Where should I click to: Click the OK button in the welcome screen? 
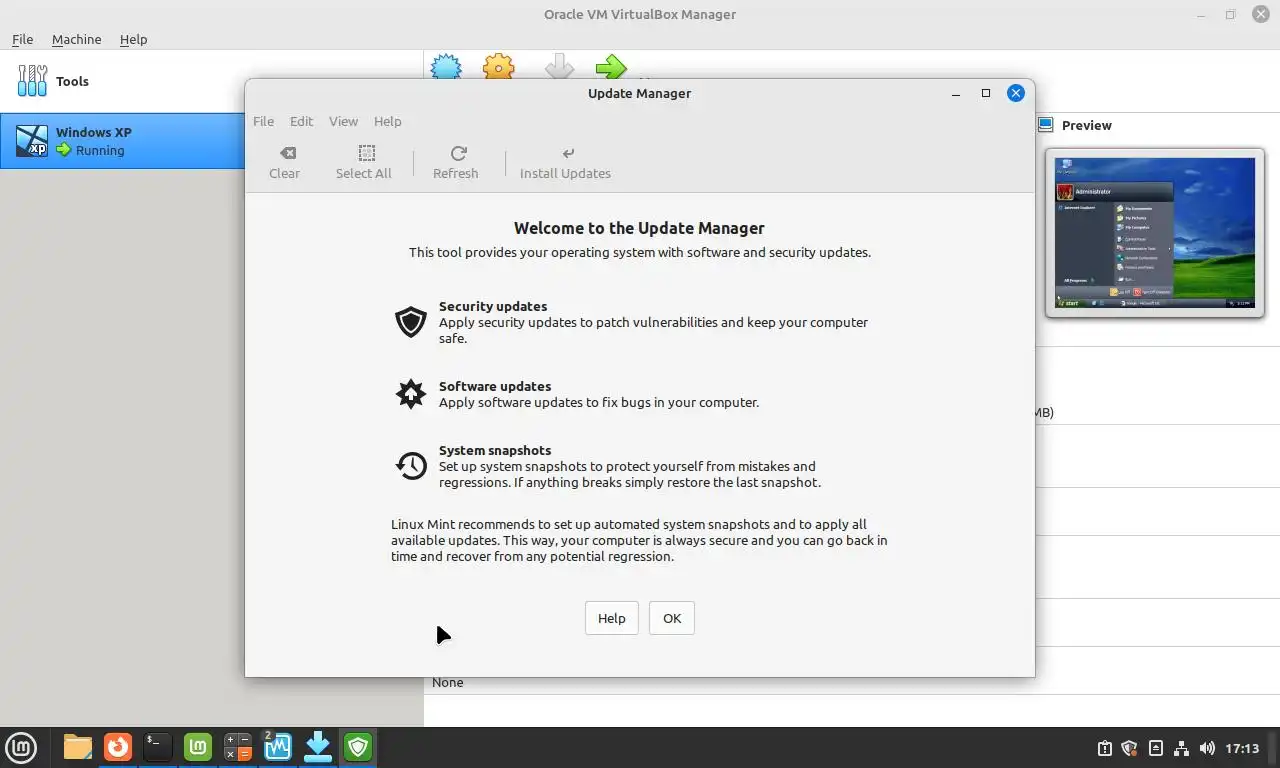point(672,618)
